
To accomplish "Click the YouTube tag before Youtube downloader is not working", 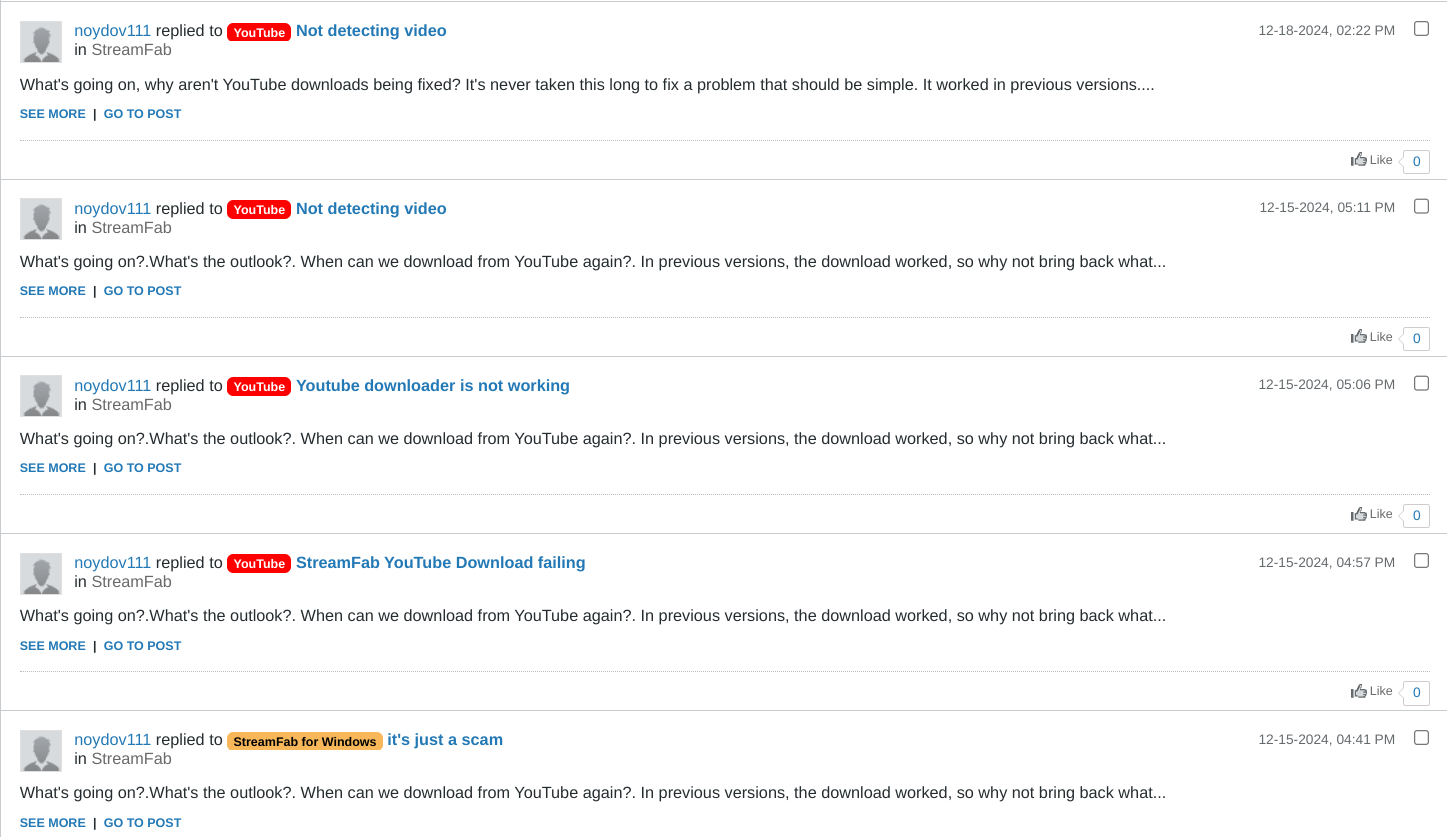I will pos(259,387).
